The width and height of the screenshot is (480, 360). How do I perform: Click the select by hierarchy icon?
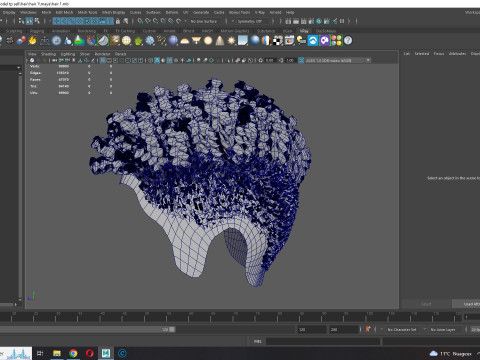(x=21, y=21)
